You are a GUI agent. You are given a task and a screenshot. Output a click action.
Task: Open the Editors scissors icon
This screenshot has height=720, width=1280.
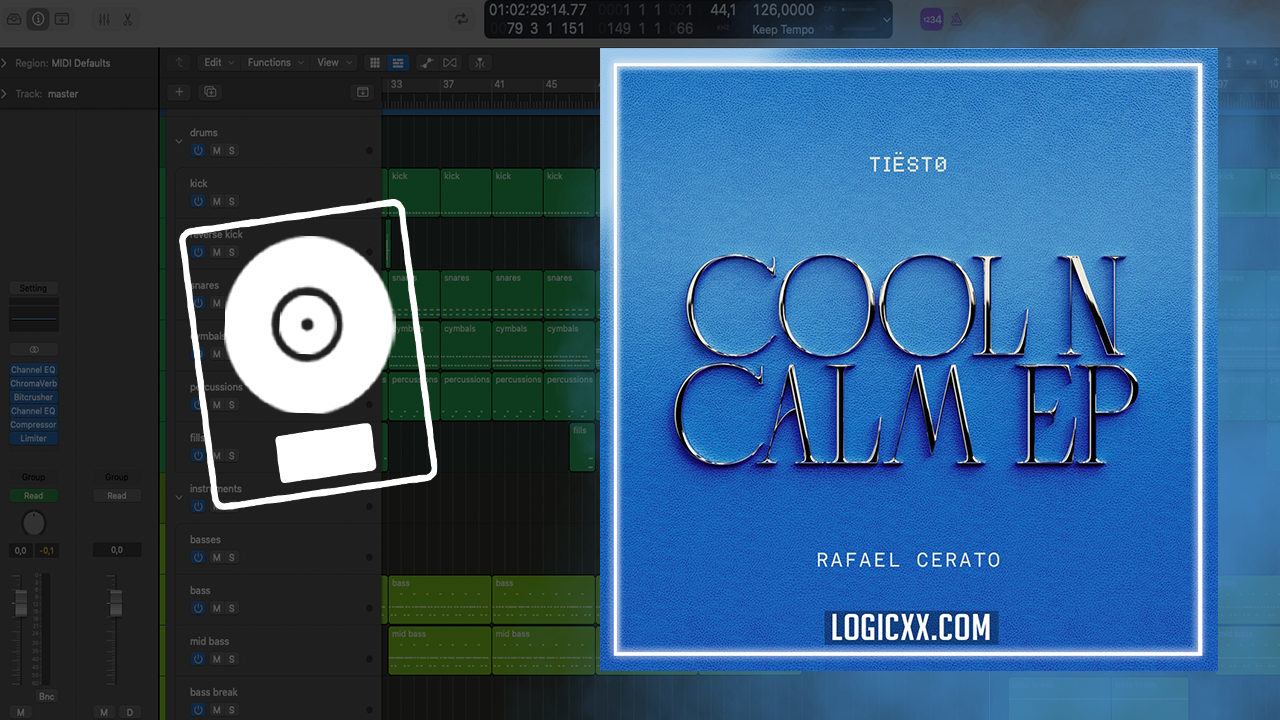pos(128,18)
